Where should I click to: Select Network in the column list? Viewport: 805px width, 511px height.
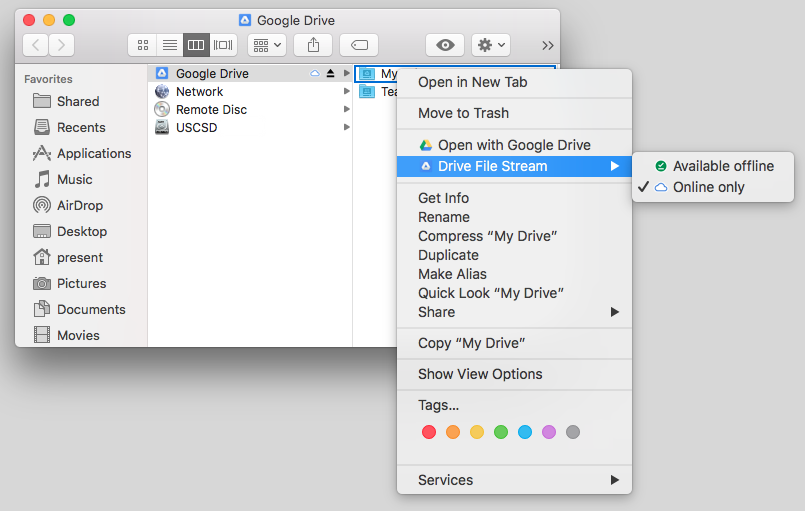[250, 91]
